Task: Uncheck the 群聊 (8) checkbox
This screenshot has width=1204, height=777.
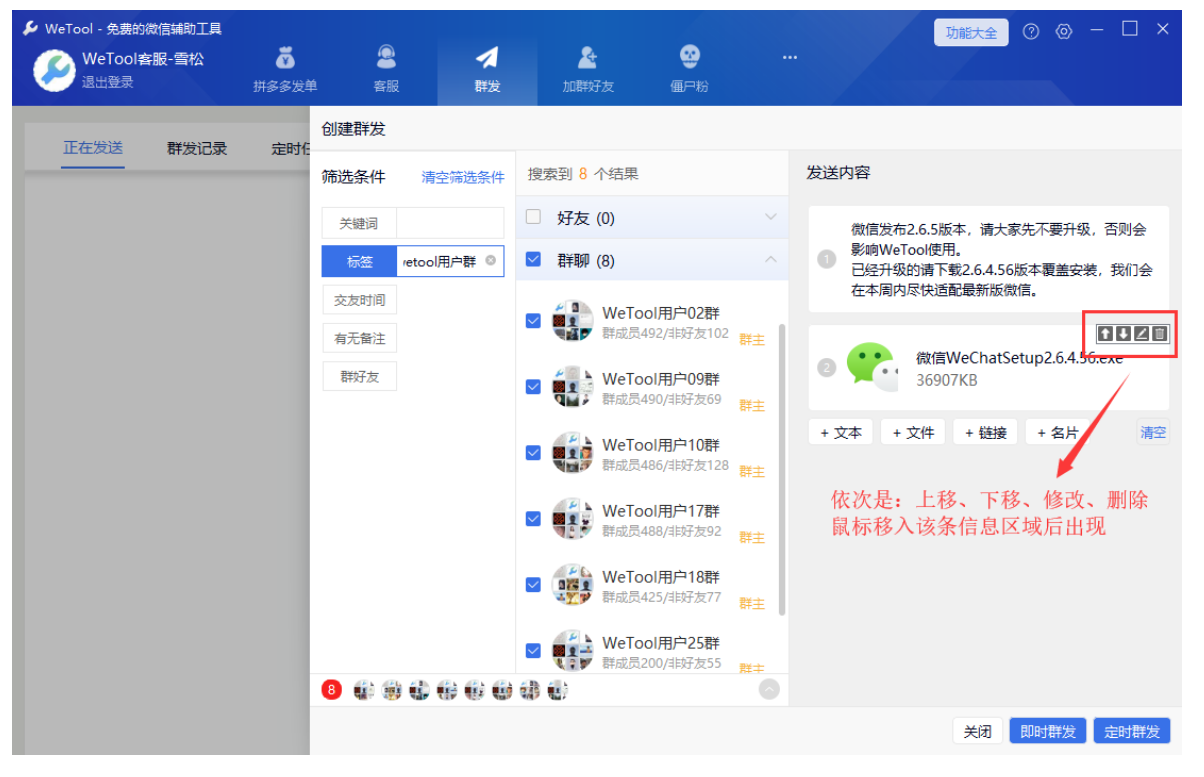Action: tap(533, 260)
